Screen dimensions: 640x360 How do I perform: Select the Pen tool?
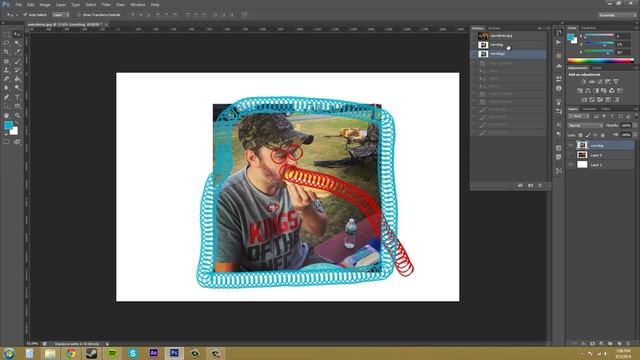(6, 97)
